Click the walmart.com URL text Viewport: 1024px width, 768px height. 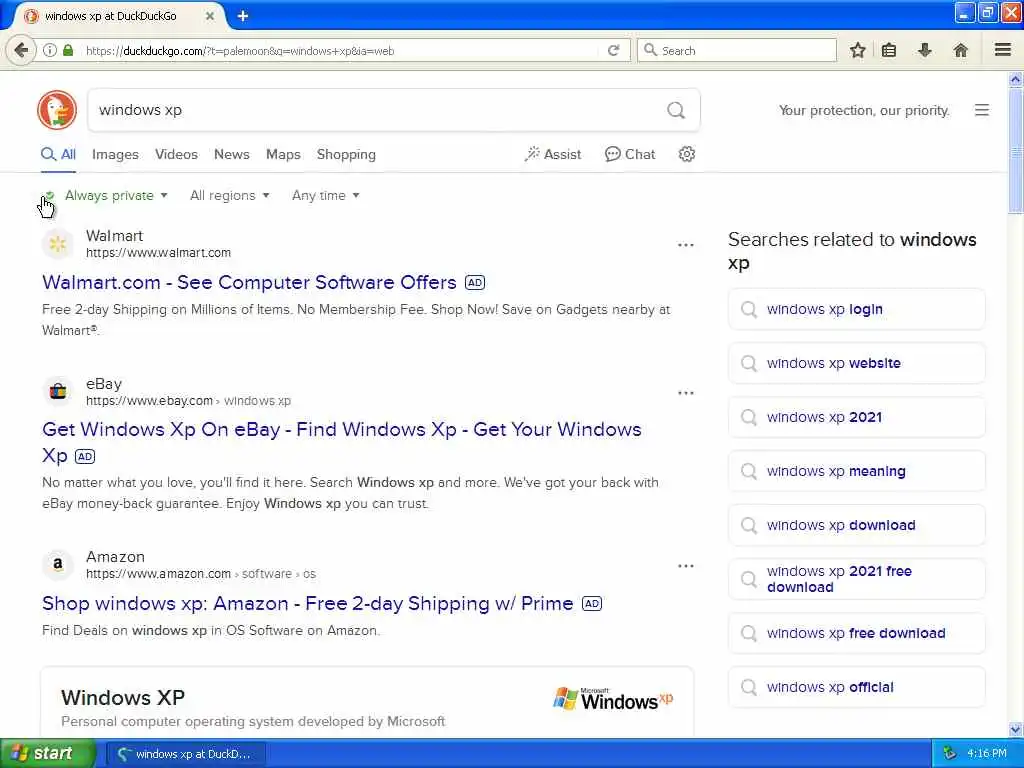point(158,253)
